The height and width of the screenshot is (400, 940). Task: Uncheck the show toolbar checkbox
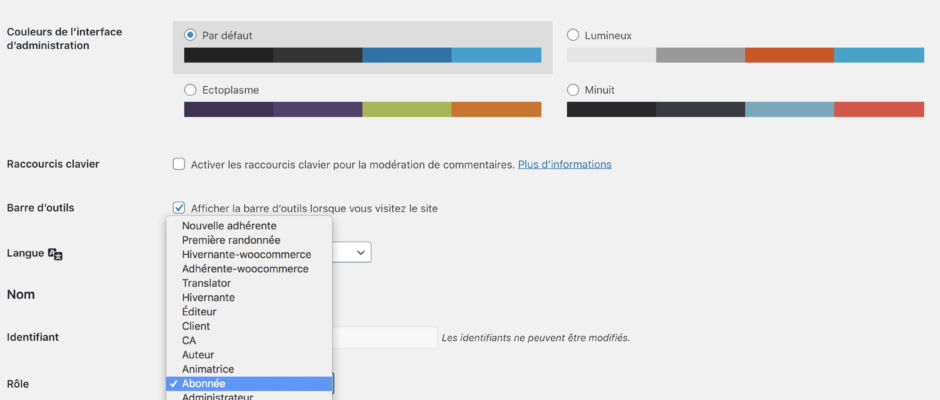pos(179,208)
